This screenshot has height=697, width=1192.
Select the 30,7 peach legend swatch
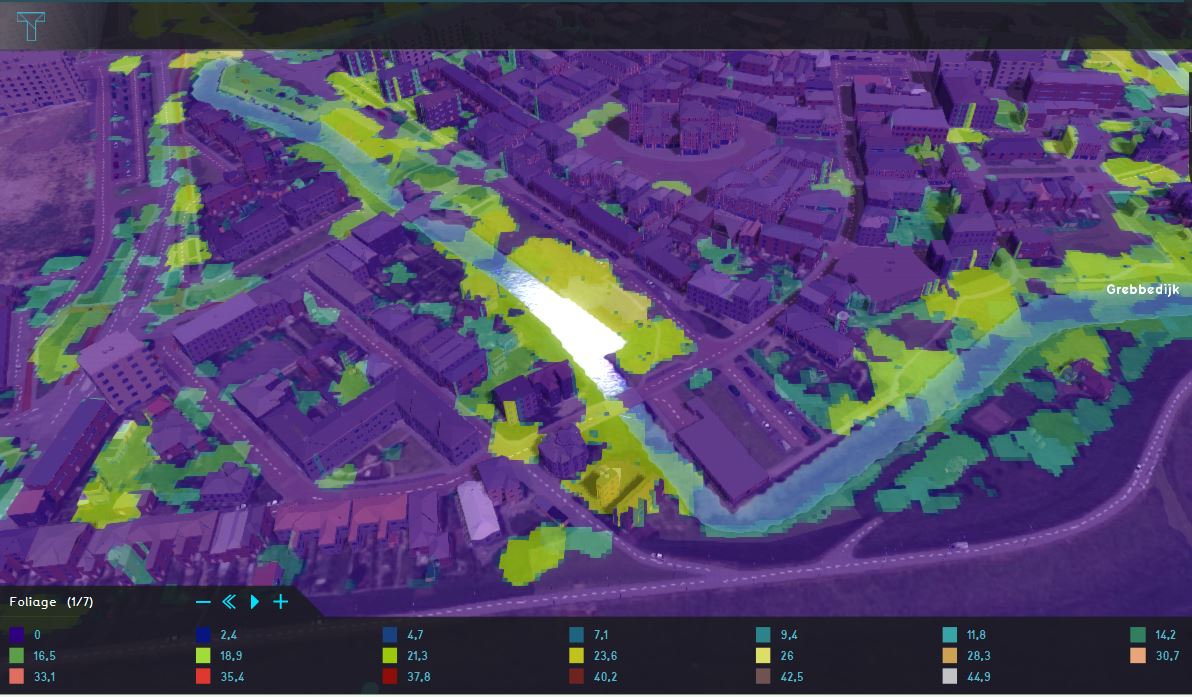click(1137, 655)
